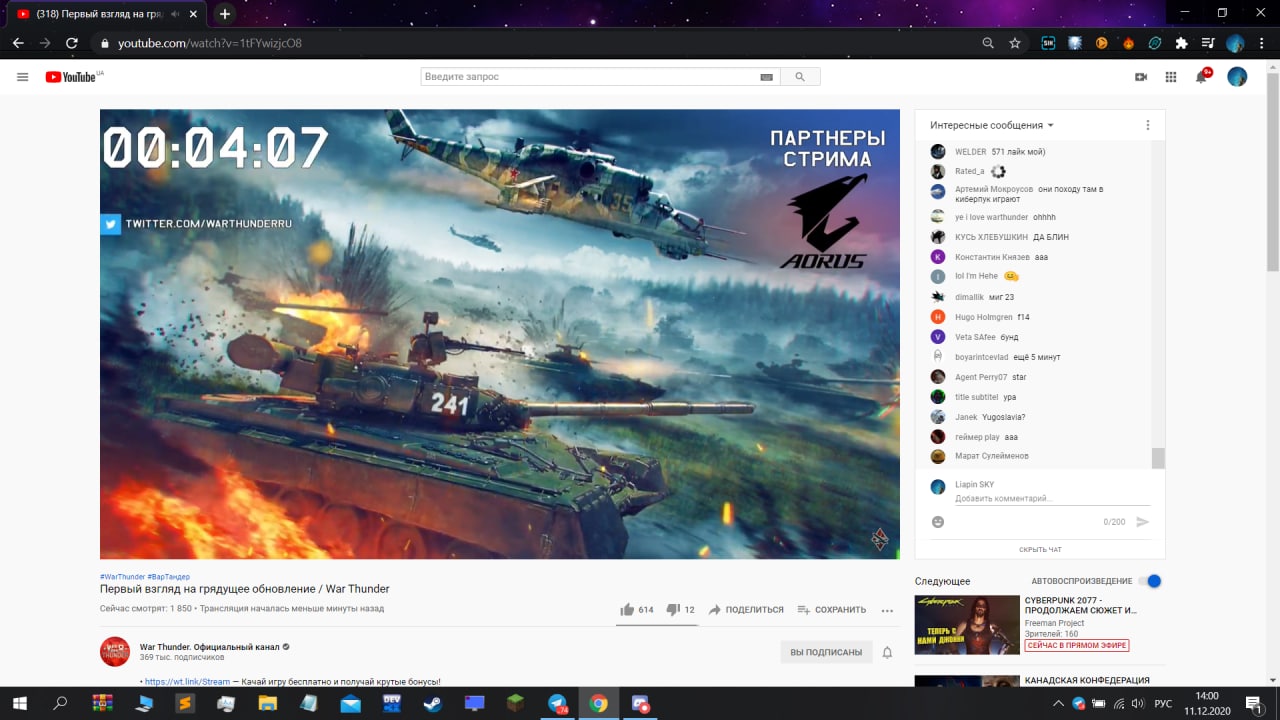Click the live stream video player
The image size is (1280, 720).
pos(500,334)
